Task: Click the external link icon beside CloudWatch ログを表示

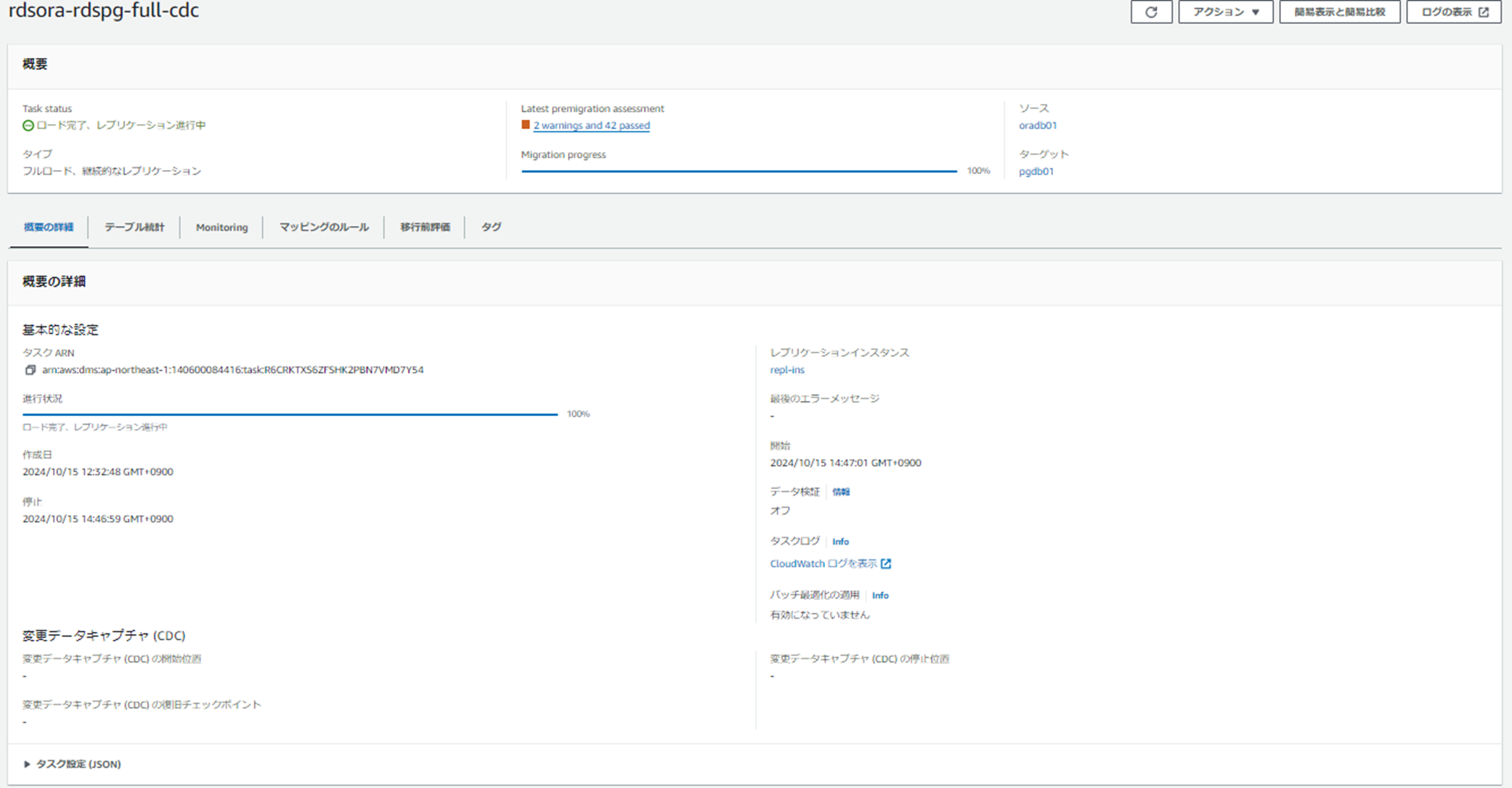Action: point(886,563)
